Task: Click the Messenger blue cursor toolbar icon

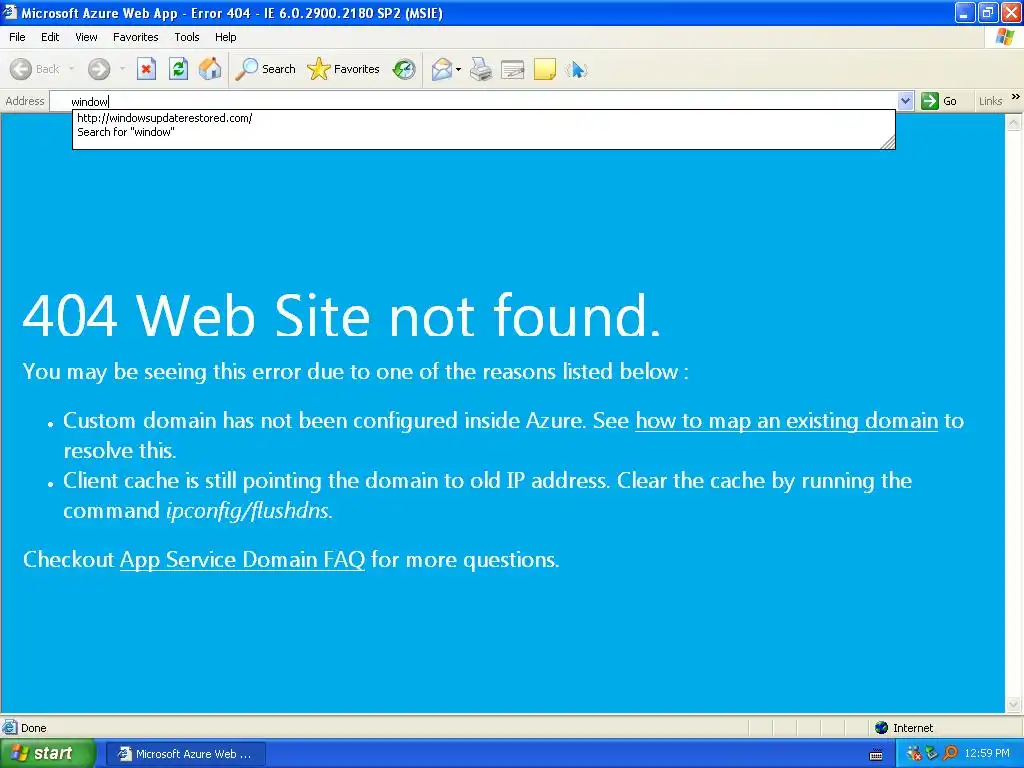Action: [x=577, y=69]
